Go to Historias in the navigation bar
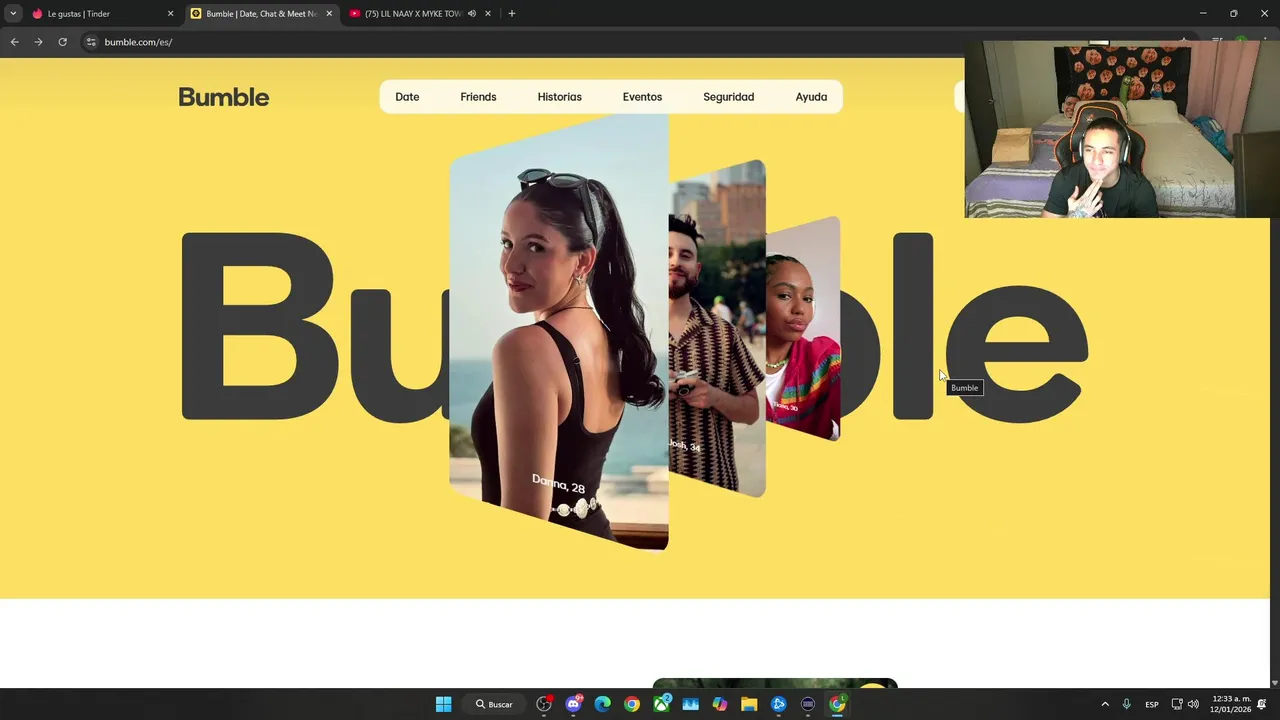 559,97
